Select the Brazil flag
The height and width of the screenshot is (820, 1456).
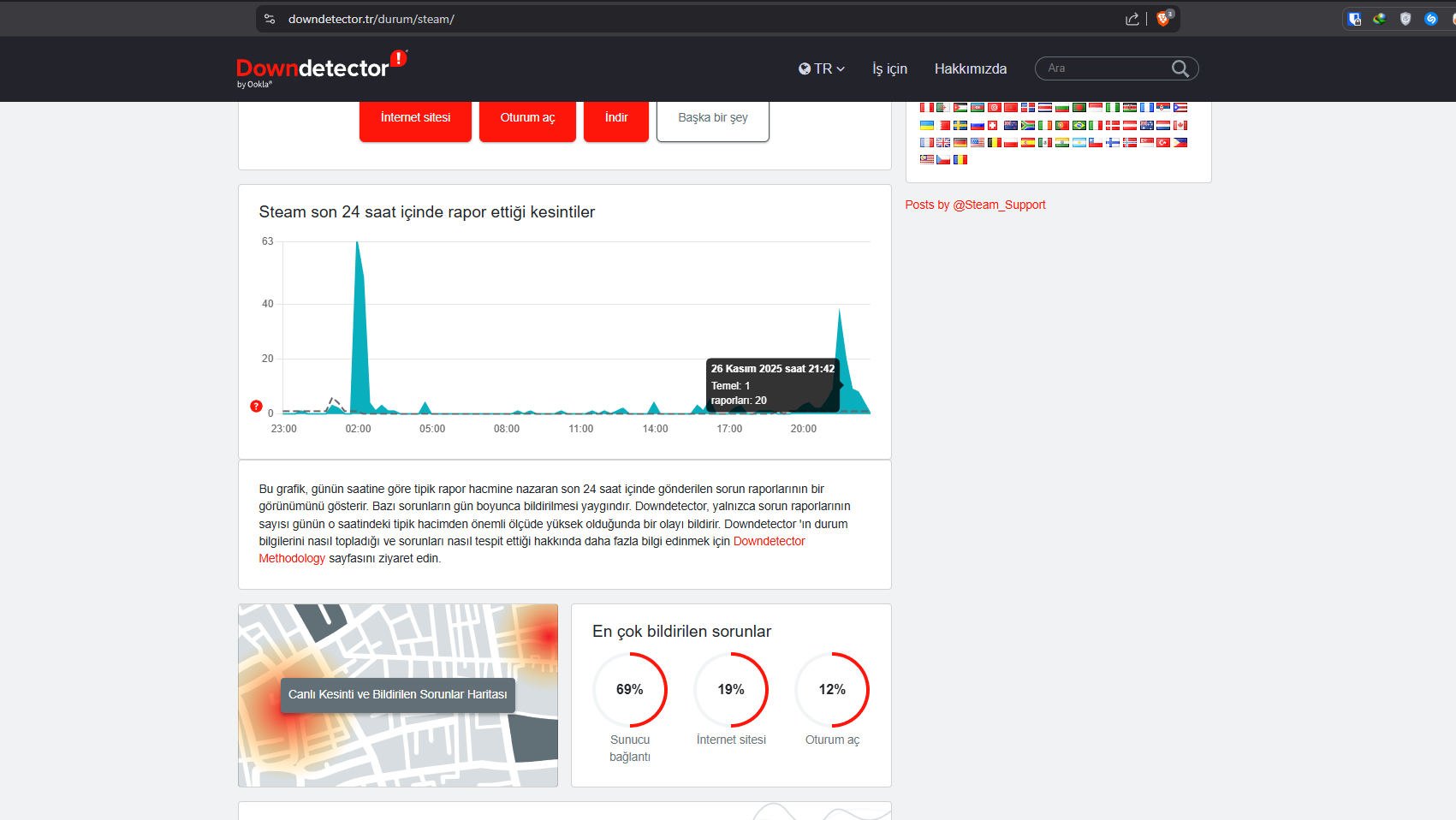[1079, 125]
